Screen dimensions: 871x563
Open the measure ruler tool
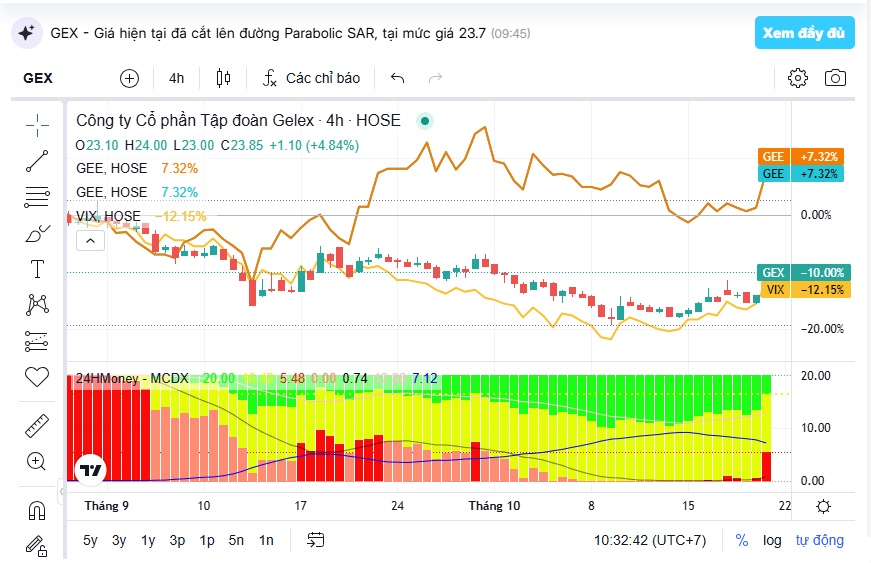point(37,426)
